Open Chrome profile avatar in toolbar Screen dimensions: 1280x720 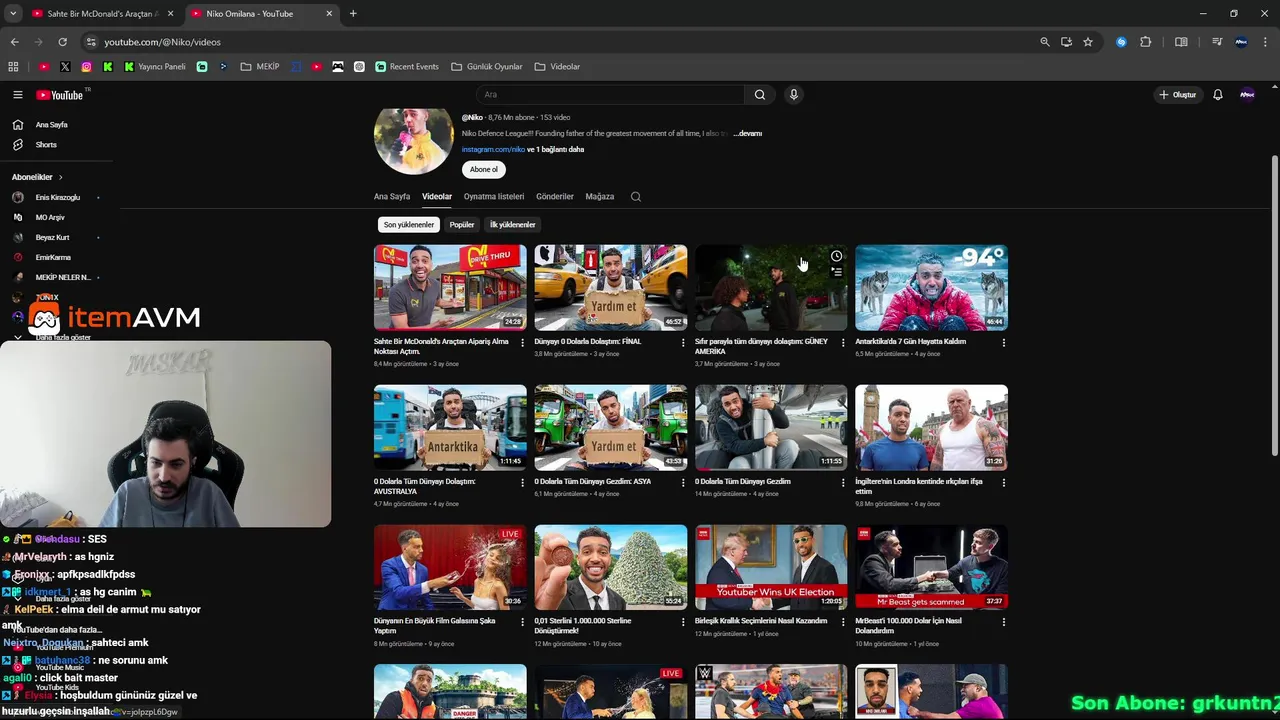tap(1241, 42)
